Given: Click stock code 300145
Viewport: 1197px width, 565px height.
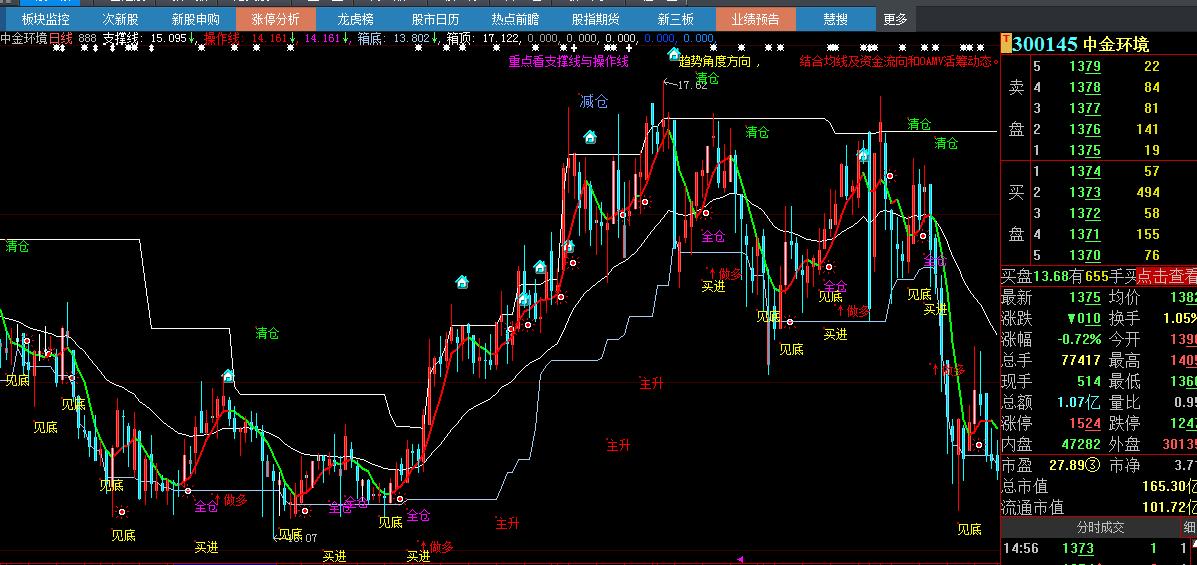Looking at the screenshot, I should click(1045, 44).
